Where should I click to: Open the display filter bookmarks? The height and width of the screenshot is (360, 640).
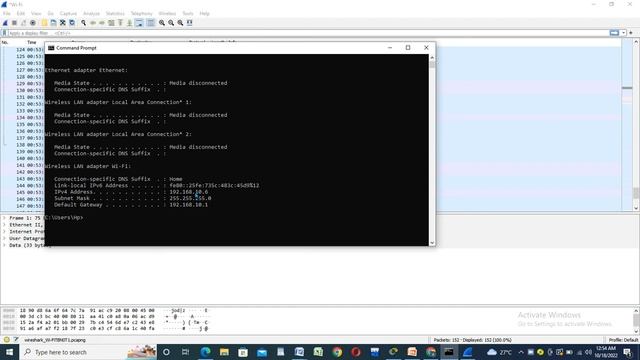point(4,33)
